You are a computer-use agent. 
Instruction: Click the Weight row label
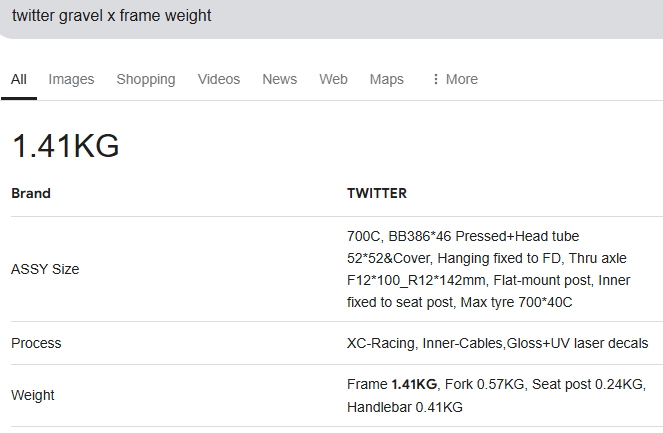point(33,395)
